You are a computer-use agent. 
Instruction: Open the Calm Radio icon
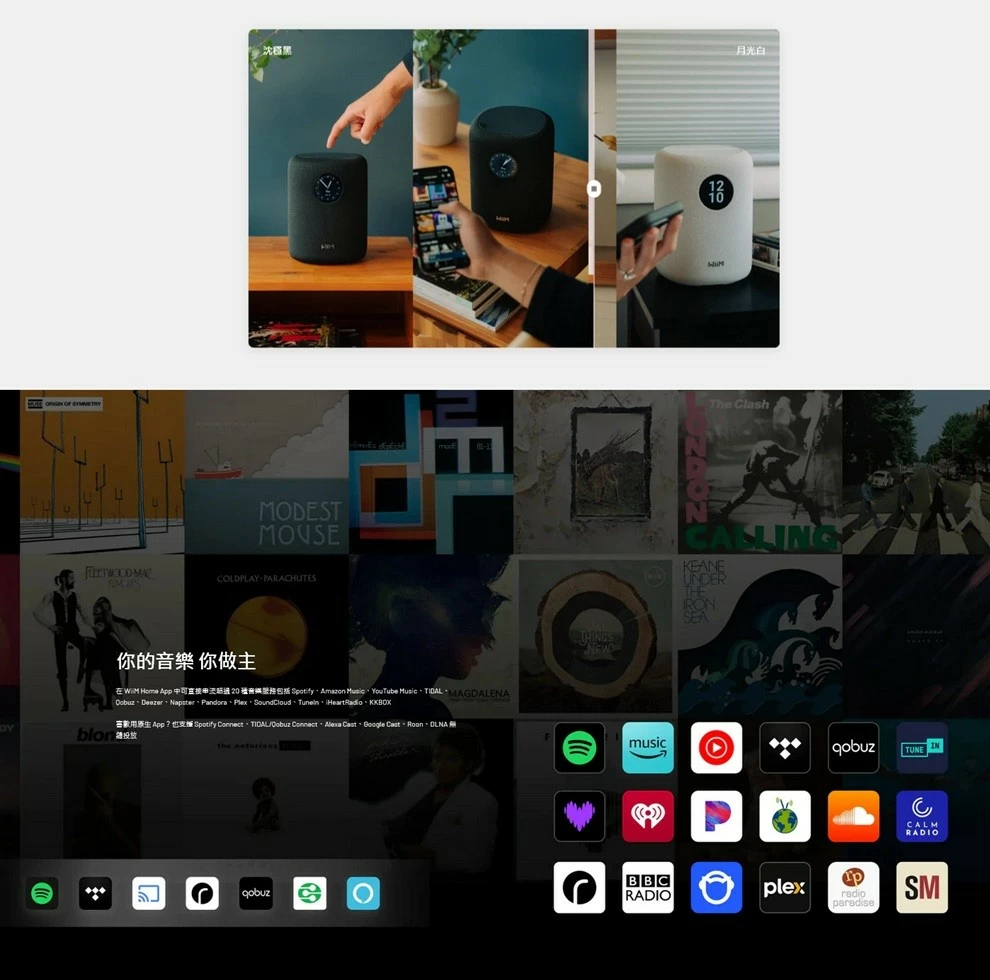click(922, 816)
